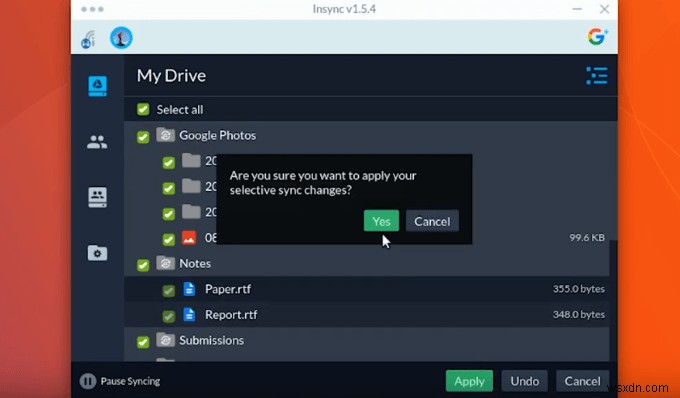Click Yes in the confirmation dialog

pos(381,221)
